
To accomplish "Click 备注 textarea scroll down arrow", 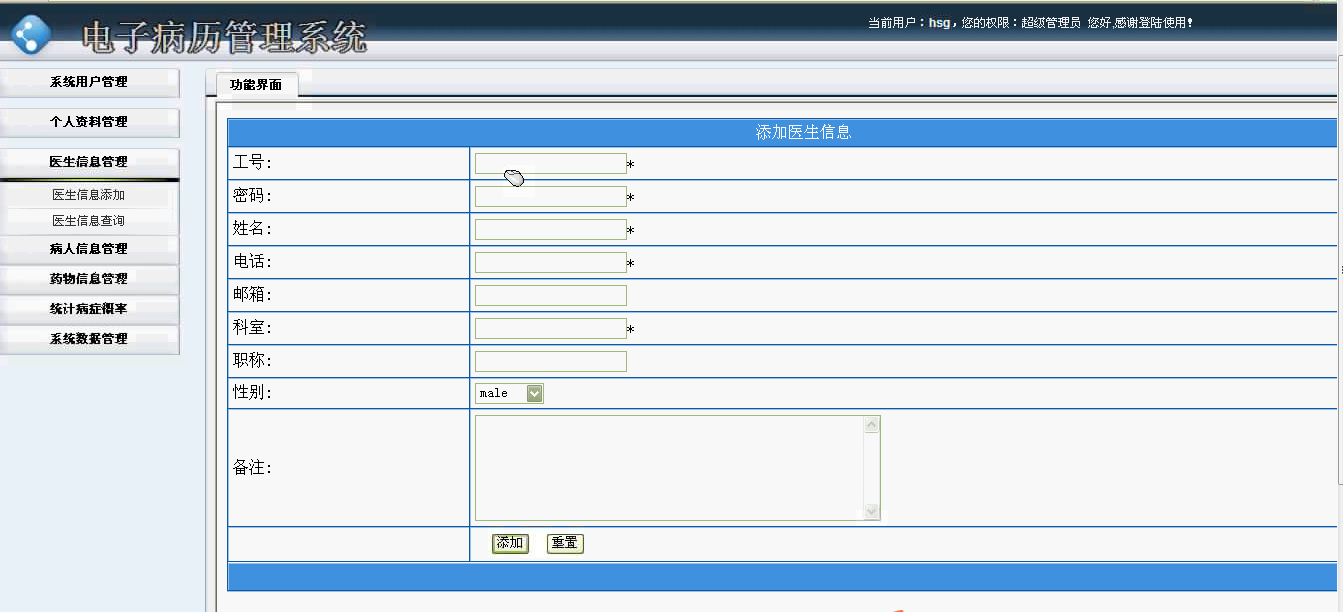I will (871, 511).
